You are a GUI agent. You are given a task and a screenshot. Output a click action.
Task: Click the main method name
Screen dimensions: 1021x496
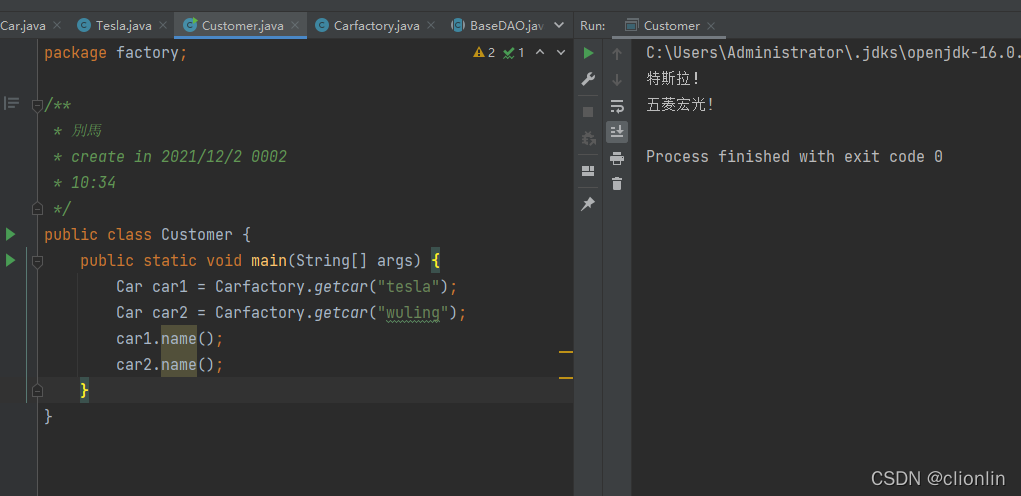tap(269, 260)
